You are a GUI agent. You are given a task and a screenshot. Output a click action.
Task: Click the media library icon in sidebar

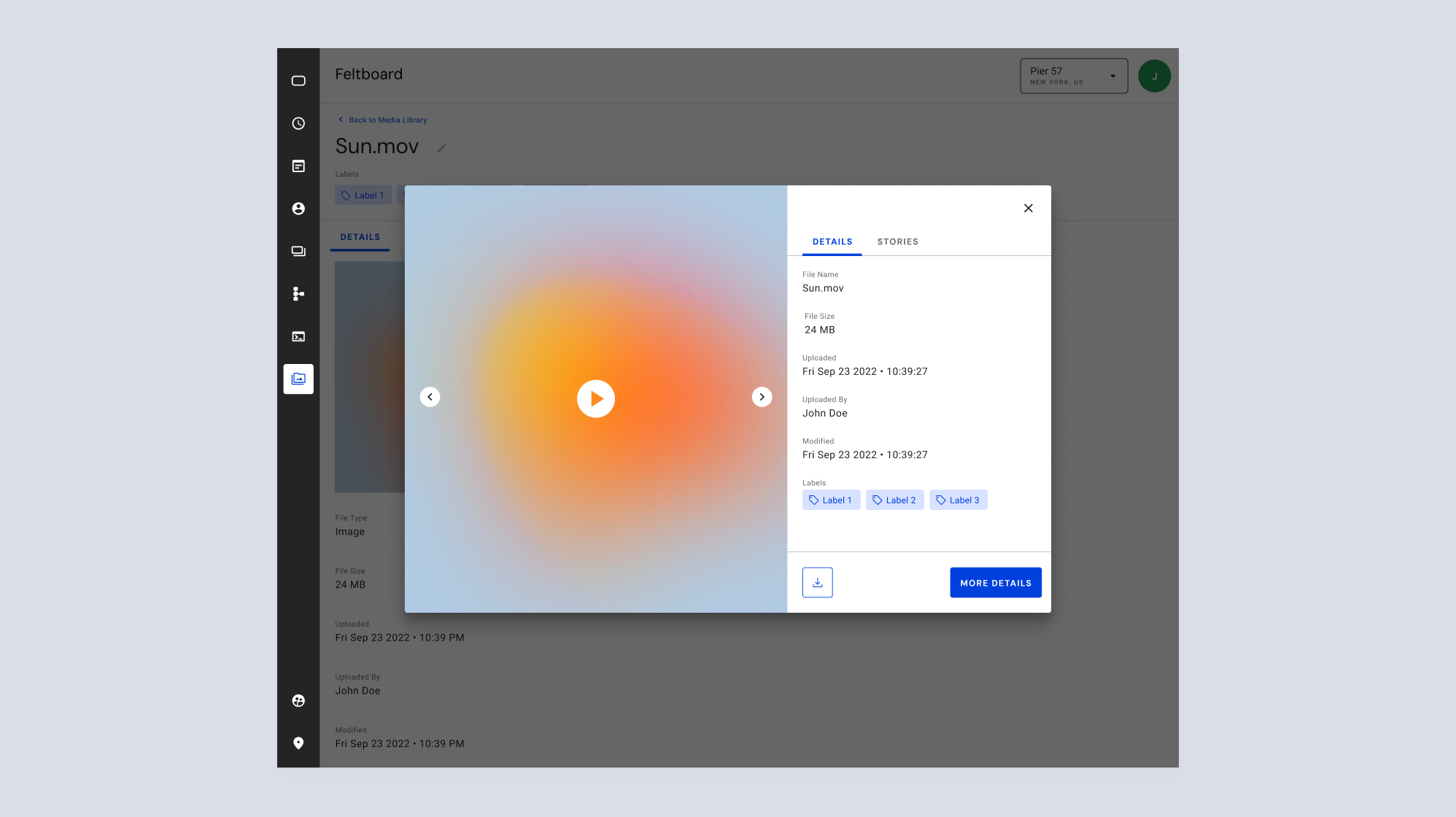pyautogui.click(x=298, y=379)
